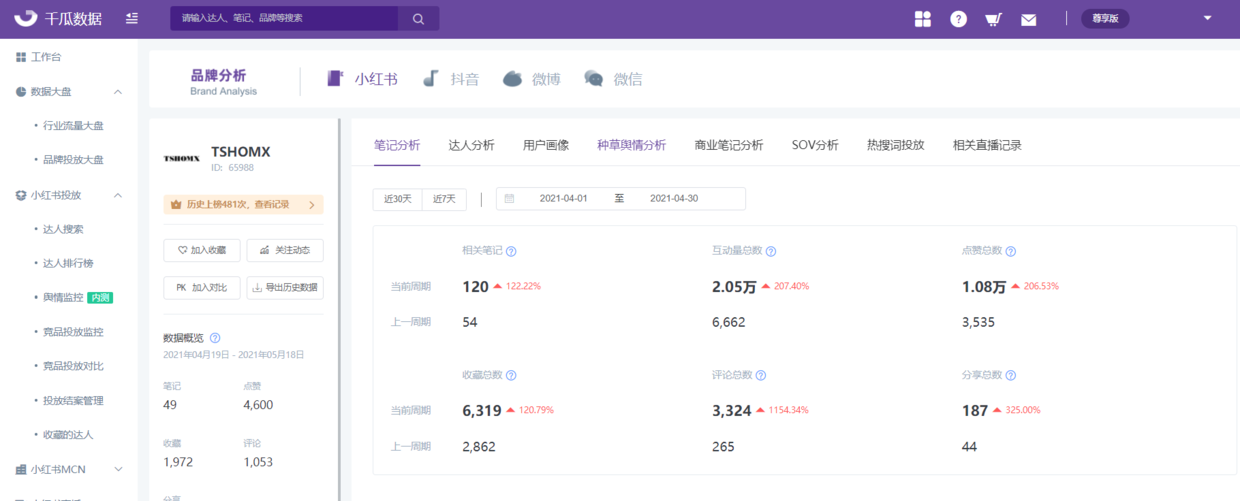Open 历史上榜481次 records link
The image size is (1240, 501).
tap(243, 204)
